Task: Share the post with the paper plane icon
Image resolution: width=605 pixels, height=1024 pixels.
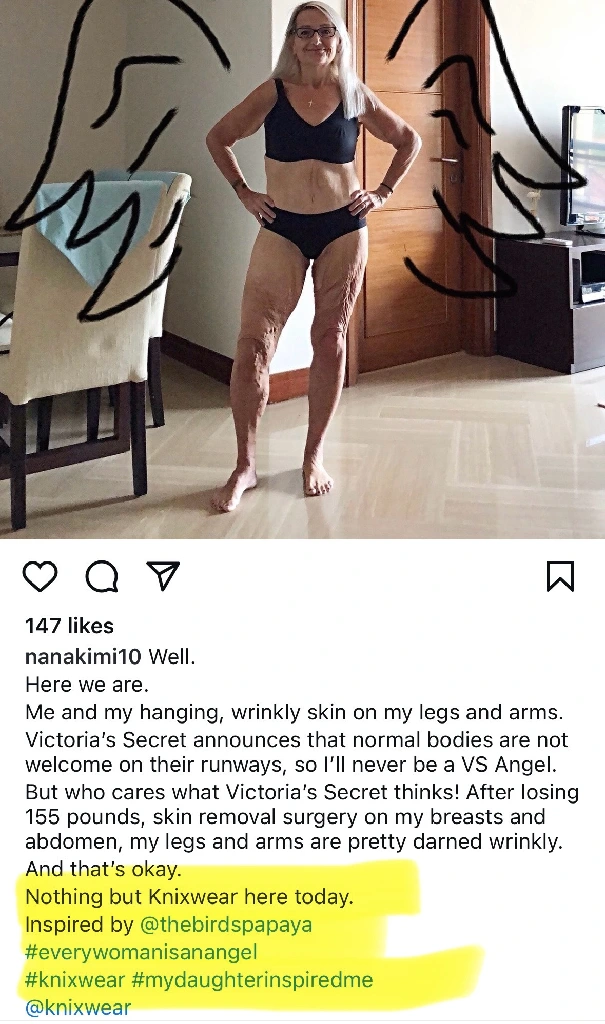Action: click(163, 576)
